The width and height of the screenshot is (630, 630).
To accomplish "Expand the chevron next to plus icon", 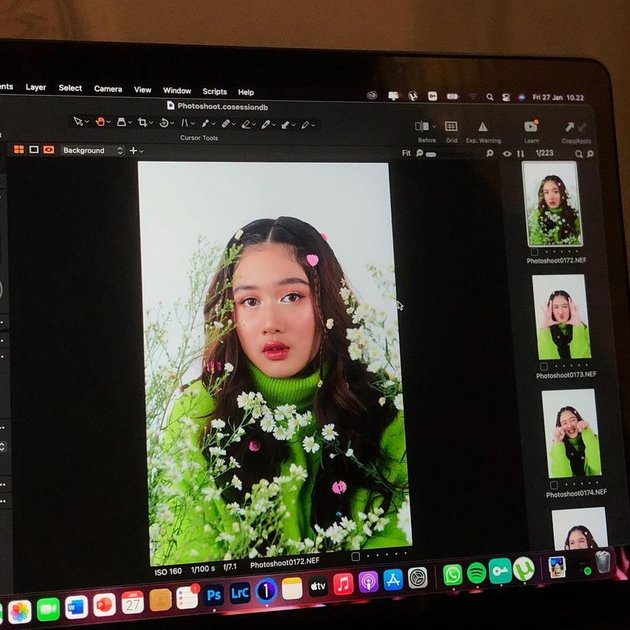I will coord(141,151).
